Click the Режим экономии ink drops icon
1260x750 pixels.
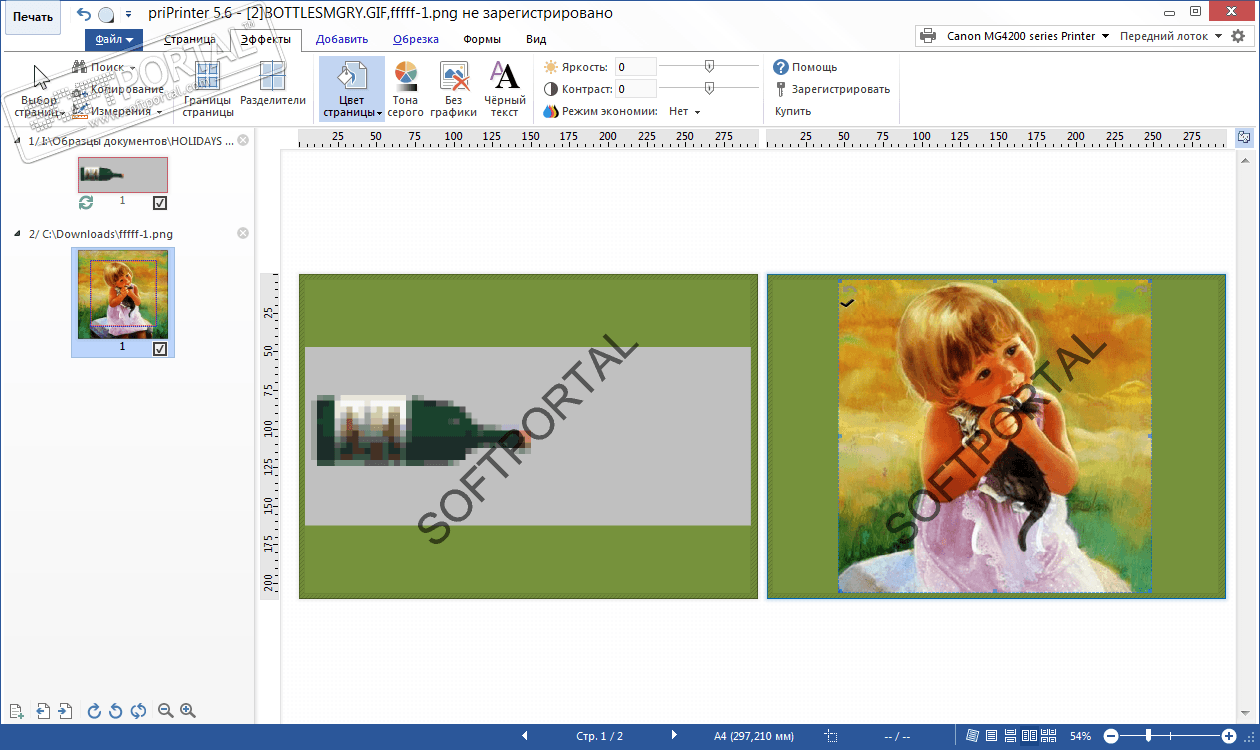550,111
